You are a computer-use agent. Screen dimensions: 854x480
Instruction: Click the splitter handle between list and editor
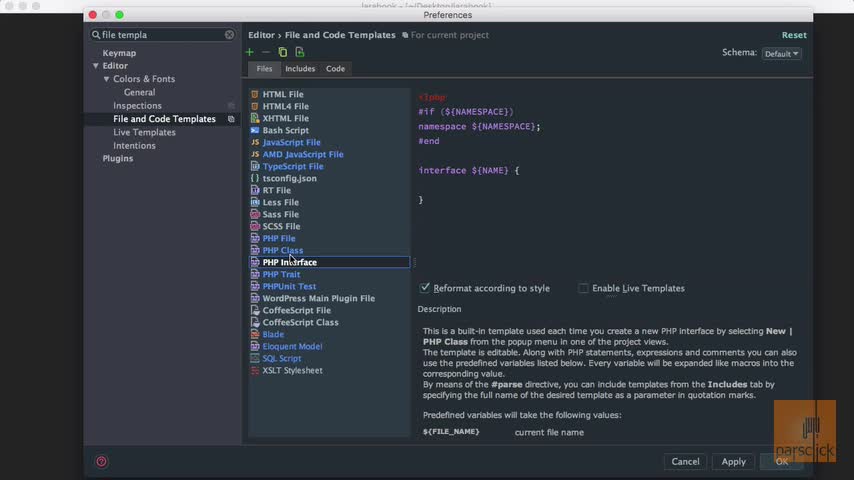(x=414, y=263)
